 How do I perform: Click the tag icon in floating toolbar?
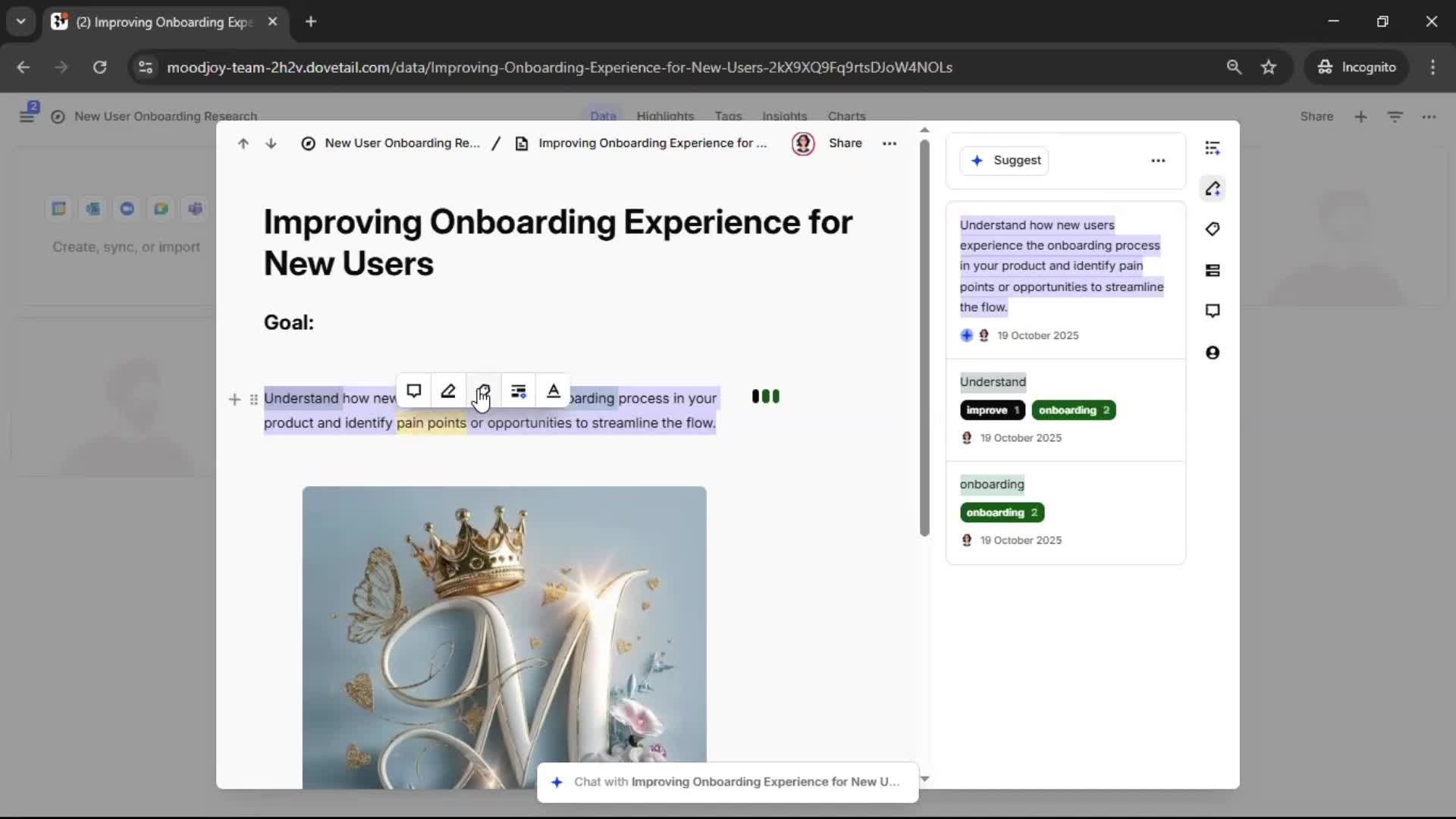point(484,391)
